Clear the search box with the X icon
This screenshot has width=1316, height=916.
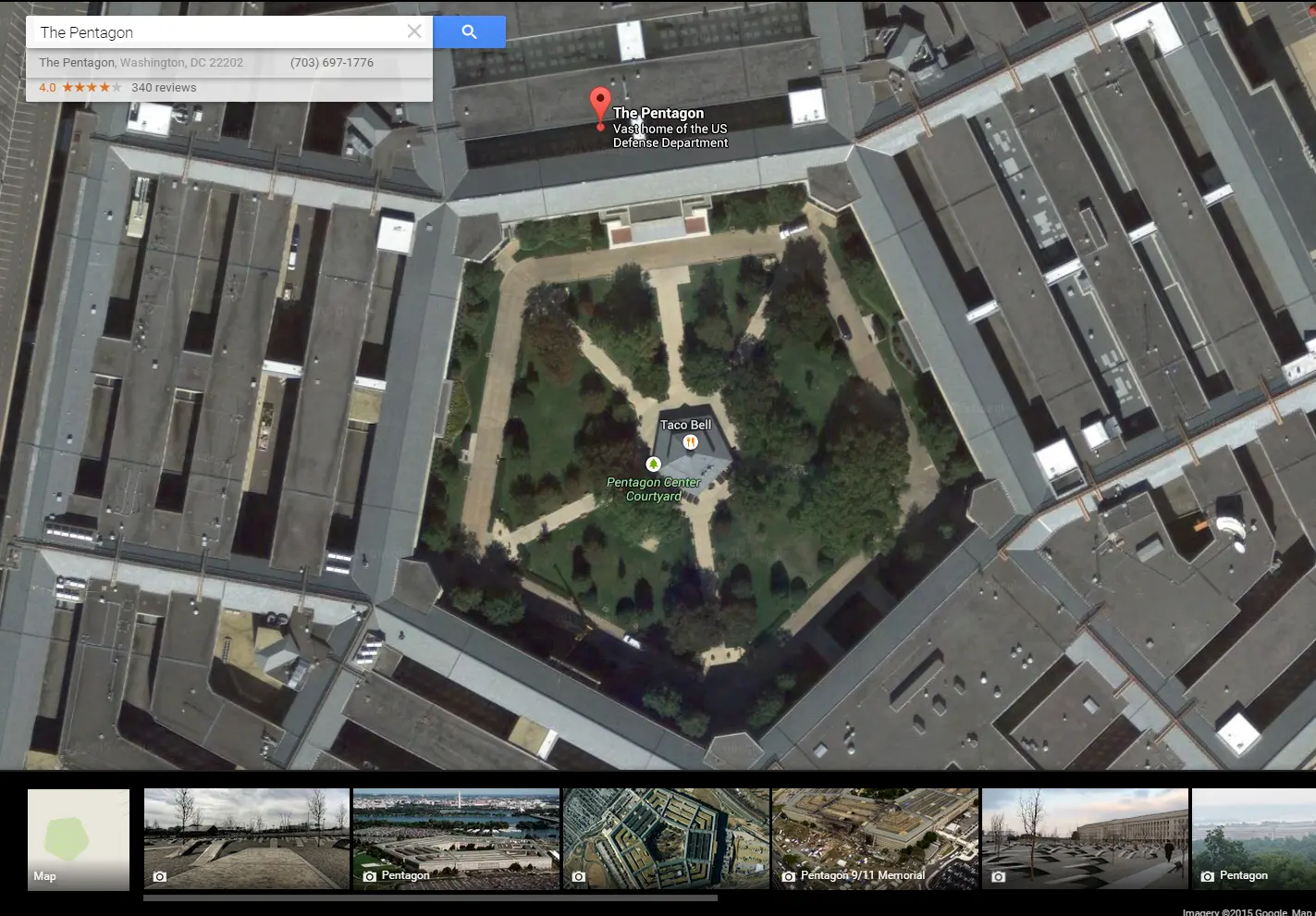pyautogui.click(x=414, y=31)
